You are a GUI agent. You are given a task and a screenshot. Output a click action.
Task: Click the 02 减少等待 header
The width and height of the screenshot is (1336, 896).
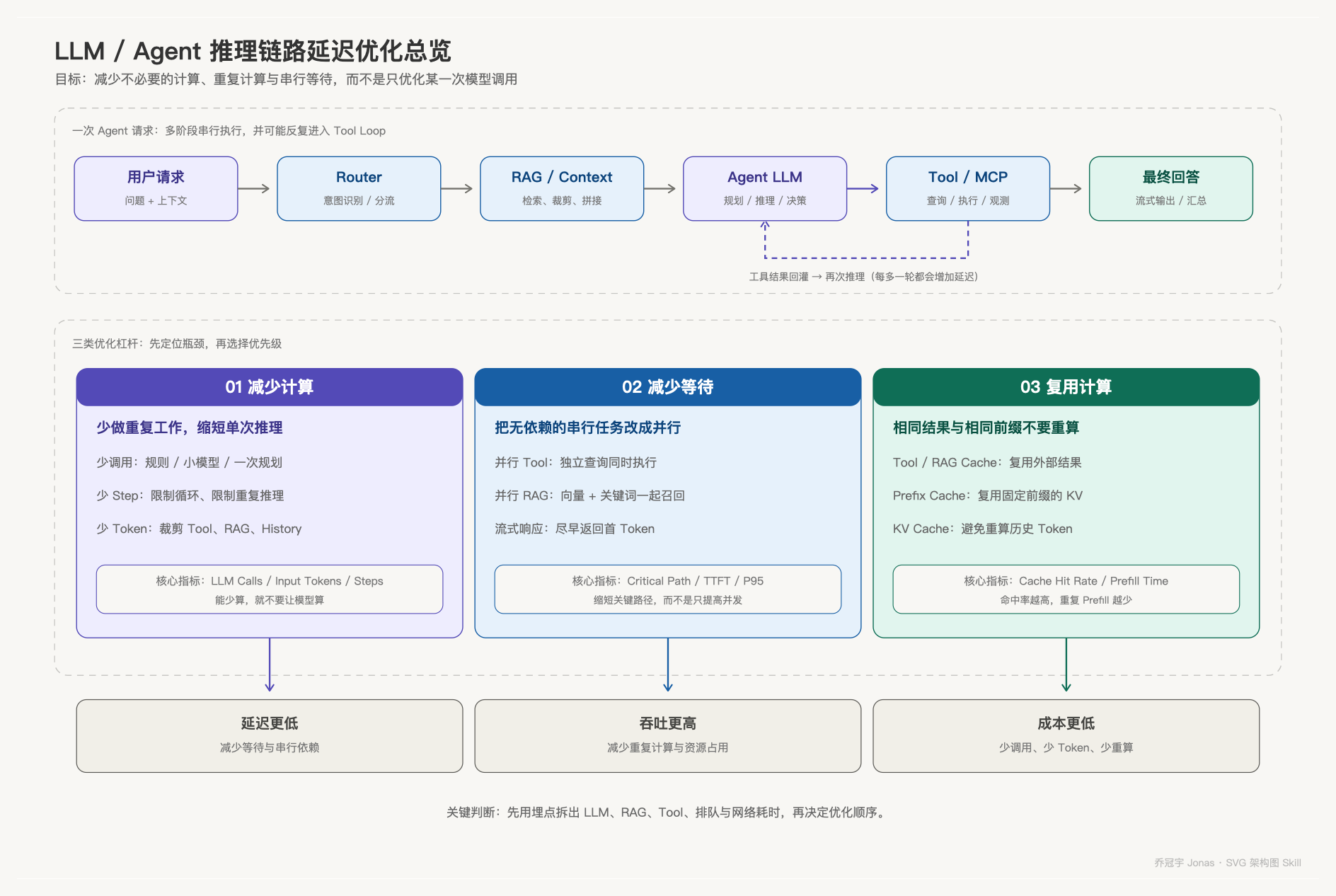tap(668, 386)
